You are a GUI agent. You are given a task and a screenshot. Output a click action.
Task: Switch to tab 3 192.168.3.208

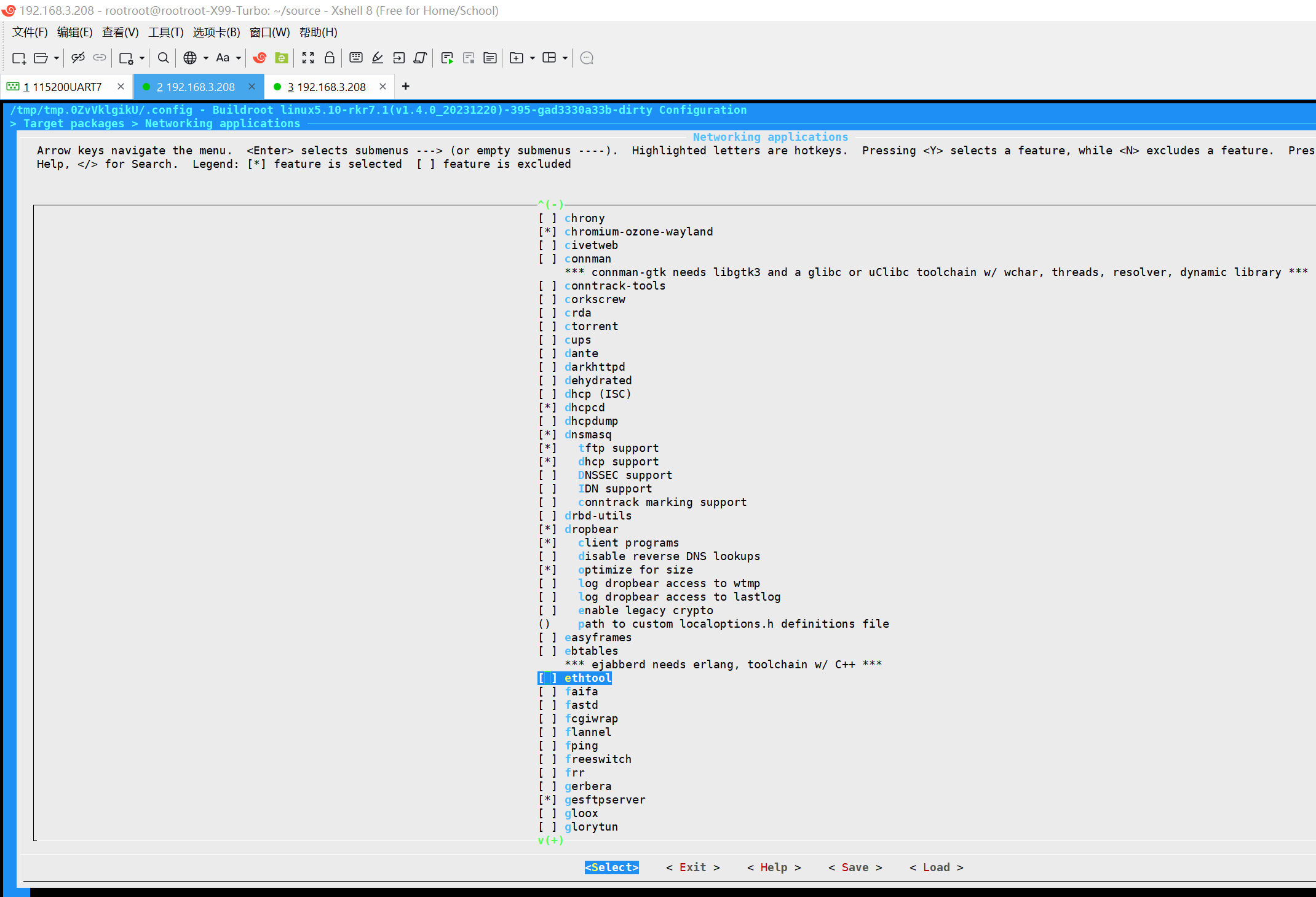[x=327, y=87]
